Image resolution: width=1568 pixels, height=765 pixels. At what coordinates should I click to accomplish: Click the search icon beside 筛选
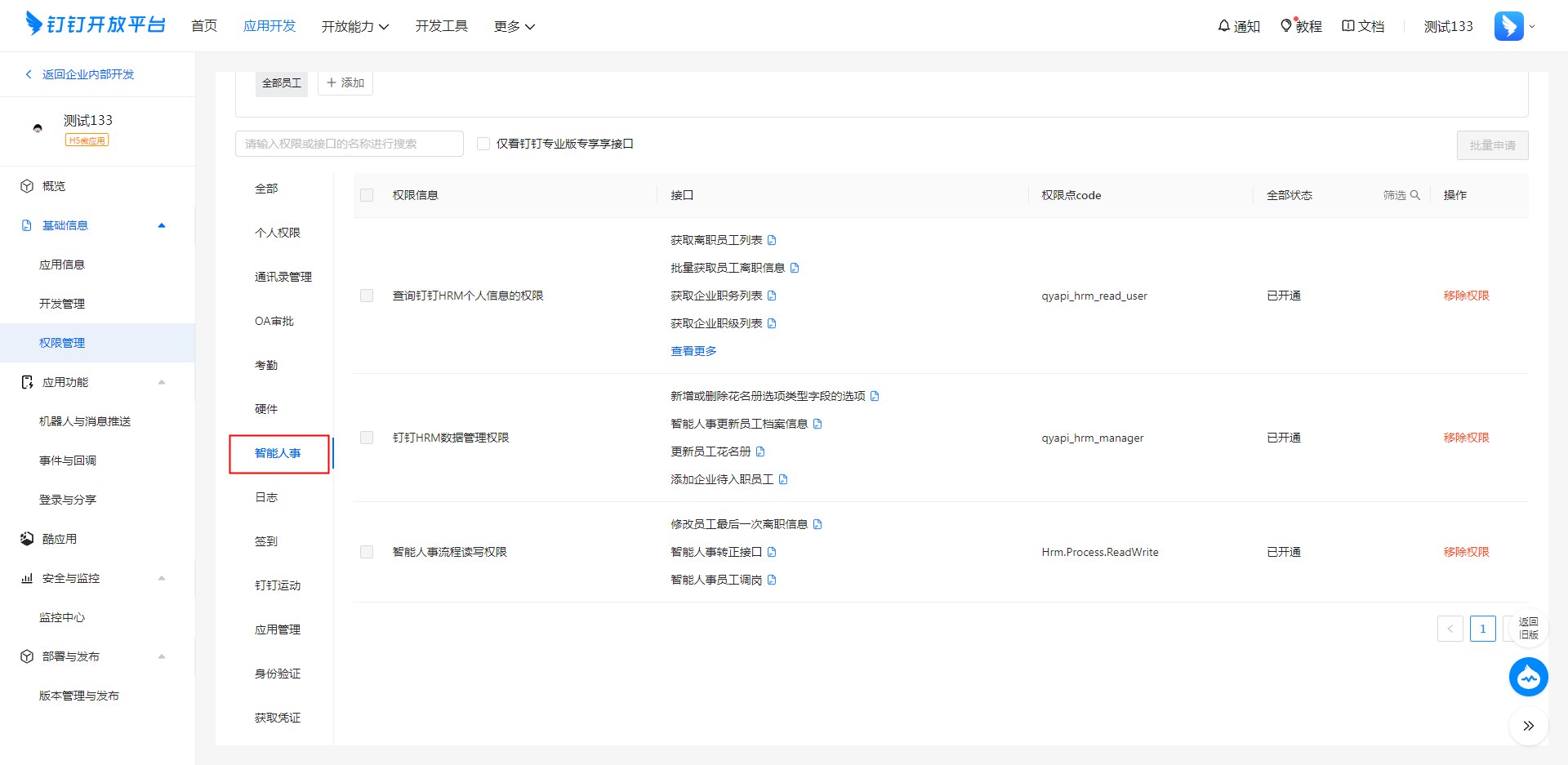coord(1415,195)
